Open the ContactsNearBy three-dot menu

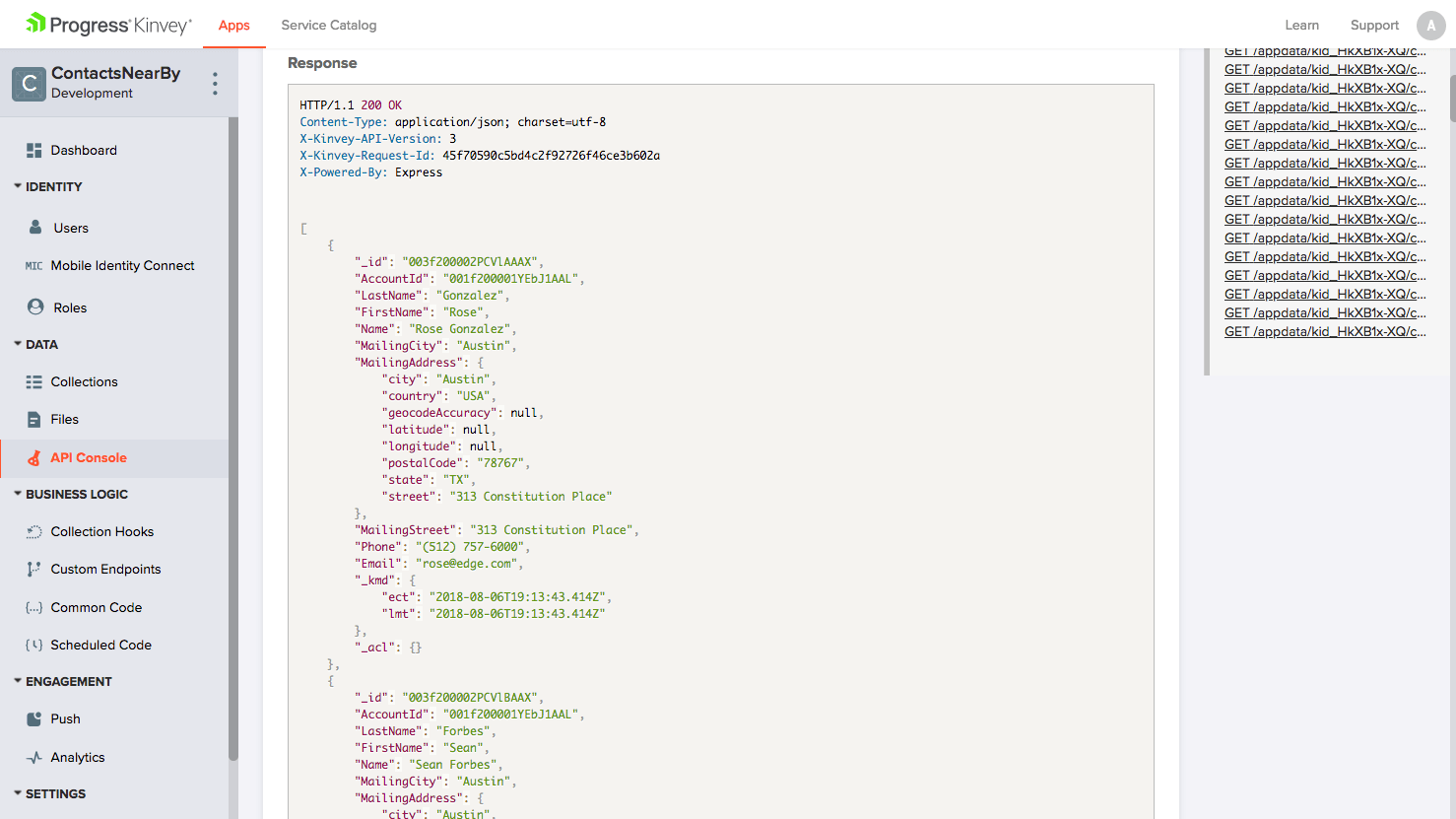pyautogui.click(x=215, y=84)
